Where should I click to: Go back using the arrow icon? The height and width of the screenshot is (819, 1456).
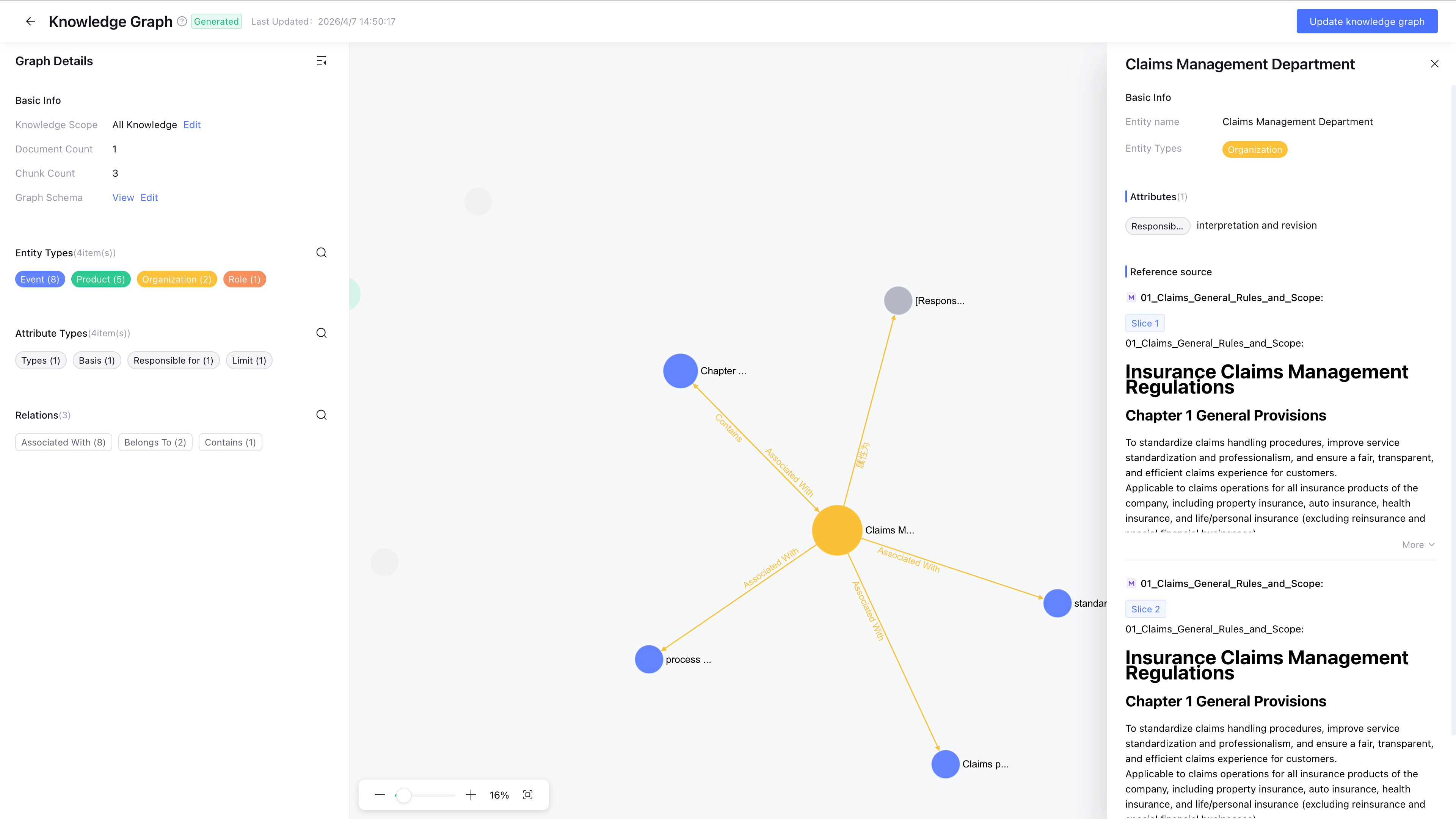click(30, 22)
